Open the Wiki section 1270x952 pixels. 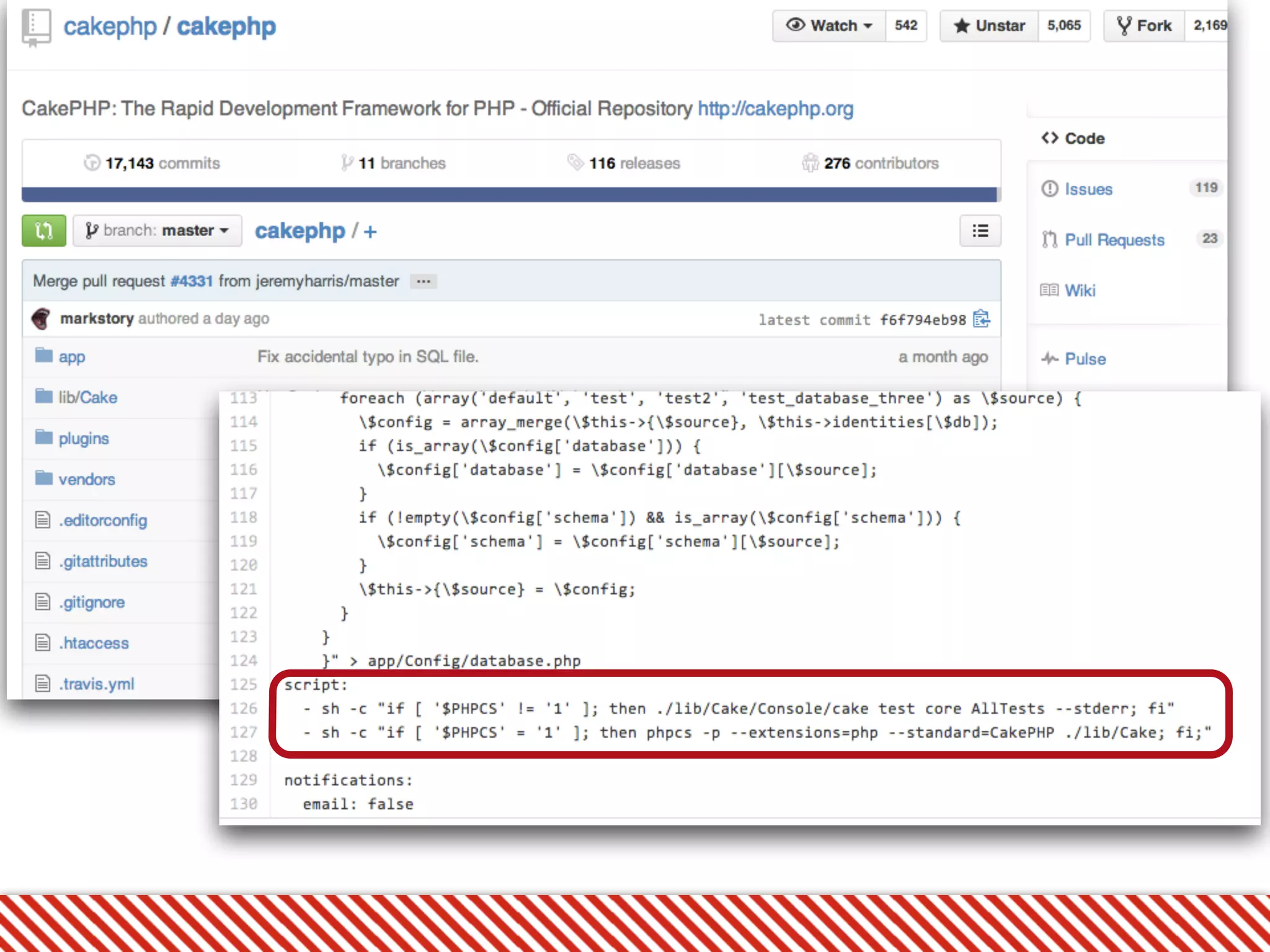1080,290
